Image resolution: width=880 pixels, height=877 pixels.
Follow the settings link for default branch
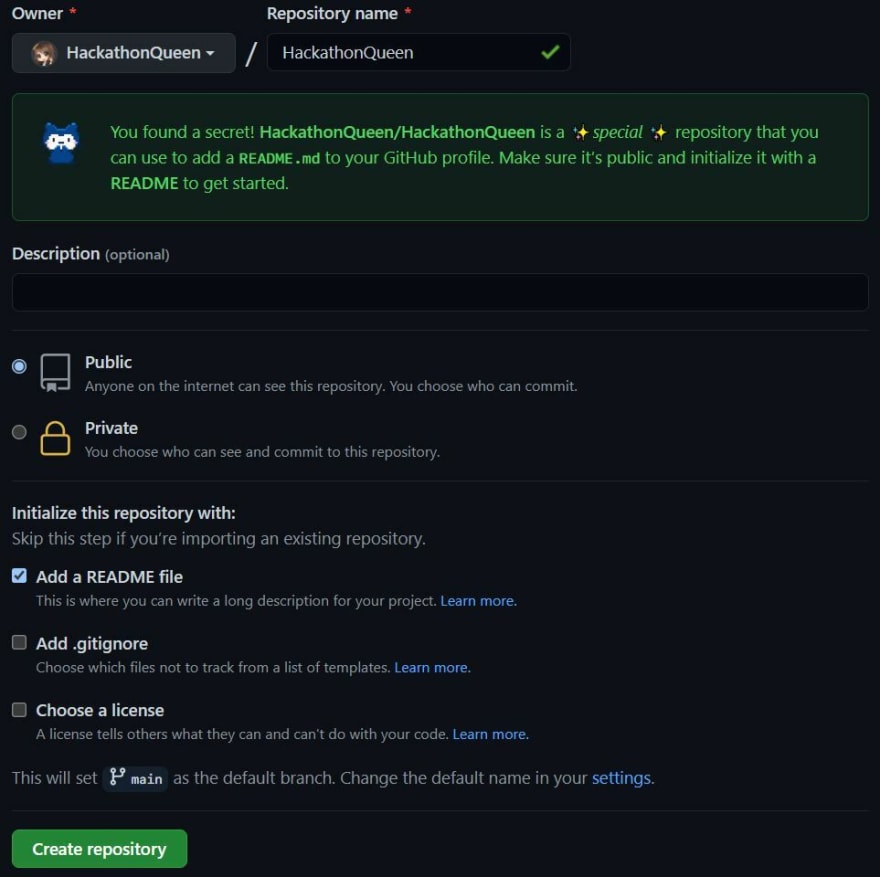click(x=622, y=778)
